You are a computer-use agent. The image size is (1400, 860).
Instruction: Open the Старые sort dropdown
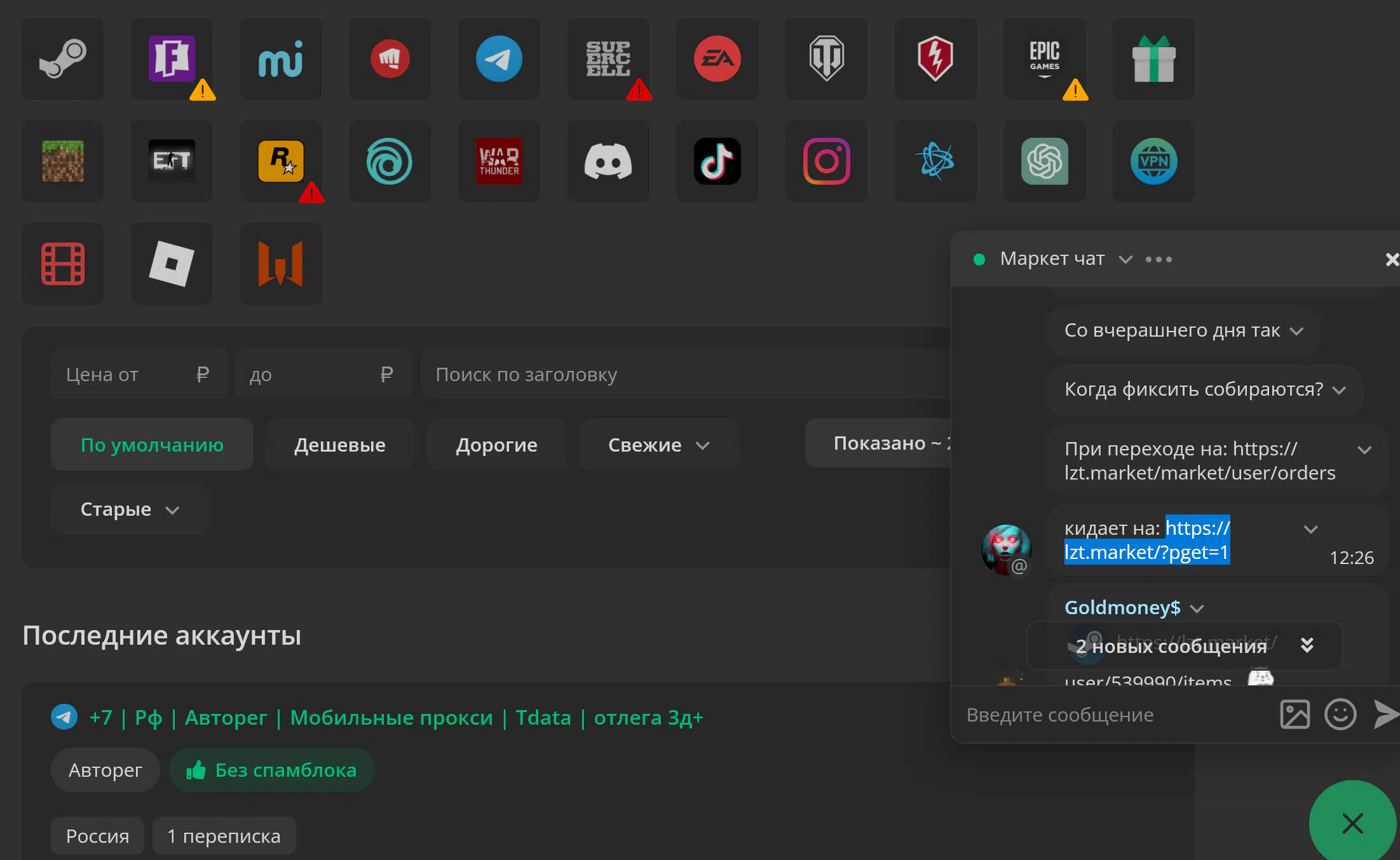tap(130, 509)
